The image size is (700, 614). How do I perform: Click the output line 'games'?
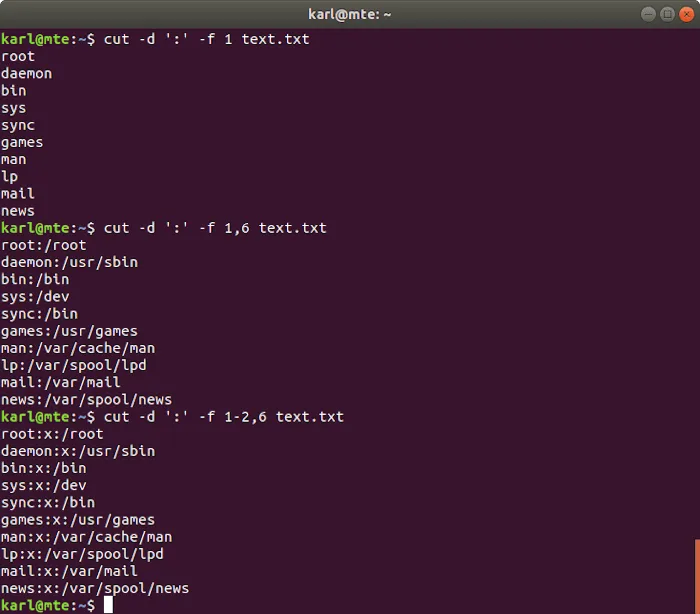click(x=22, y=142)
